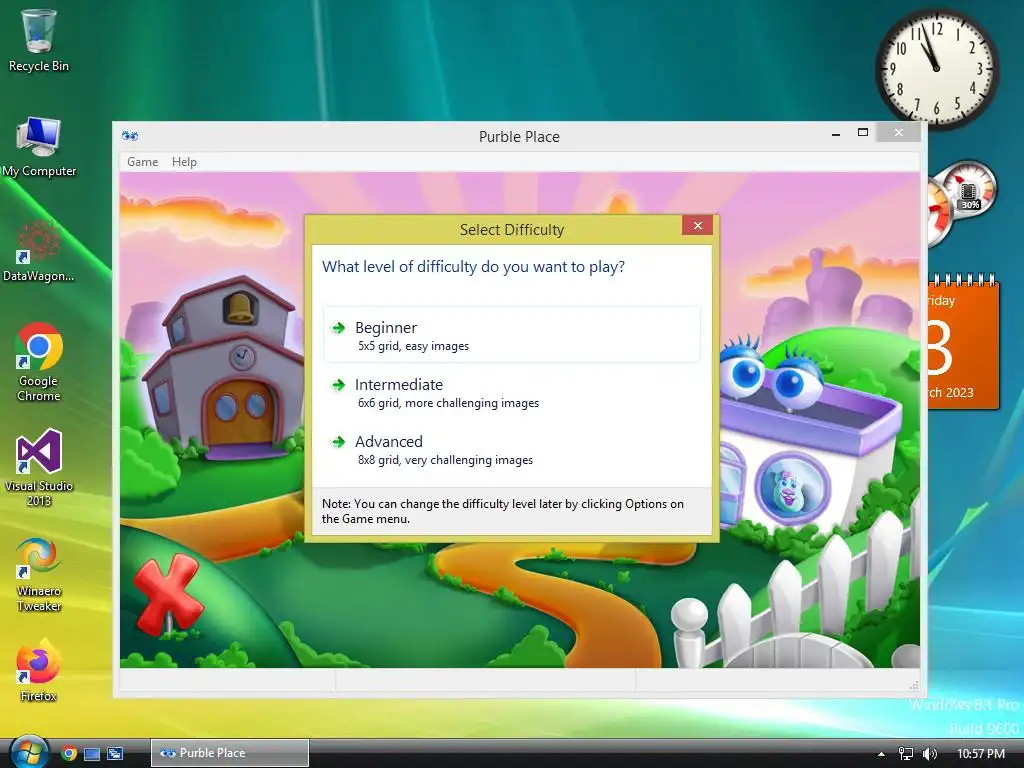Click the Purble Place taskbar button
Image resolution: width=1024 pixels, height=768 pixels.
[230, 753]
